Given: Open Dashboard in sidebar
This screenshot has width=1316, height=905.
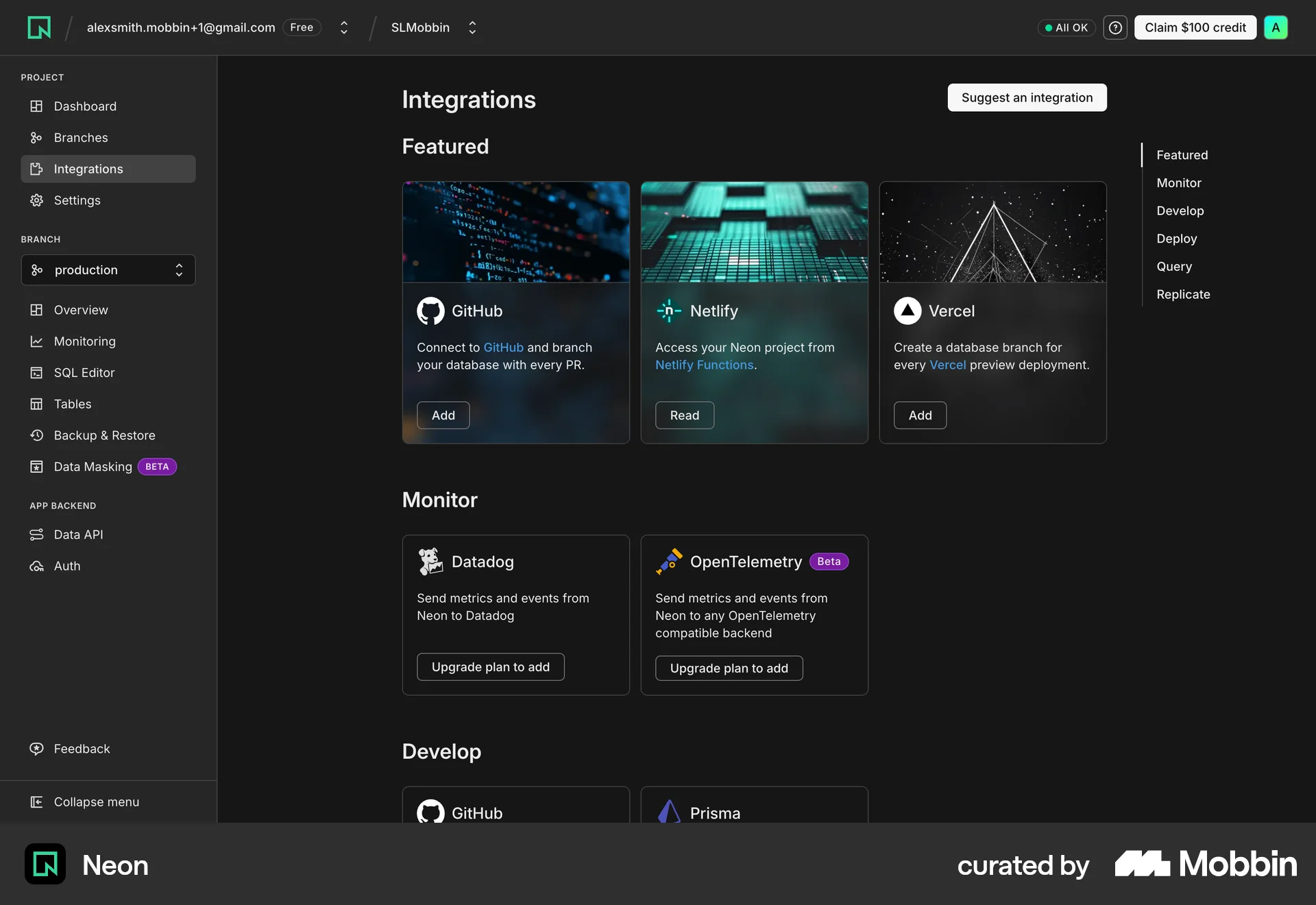Looking at the screenshot, I should point(108,106).
